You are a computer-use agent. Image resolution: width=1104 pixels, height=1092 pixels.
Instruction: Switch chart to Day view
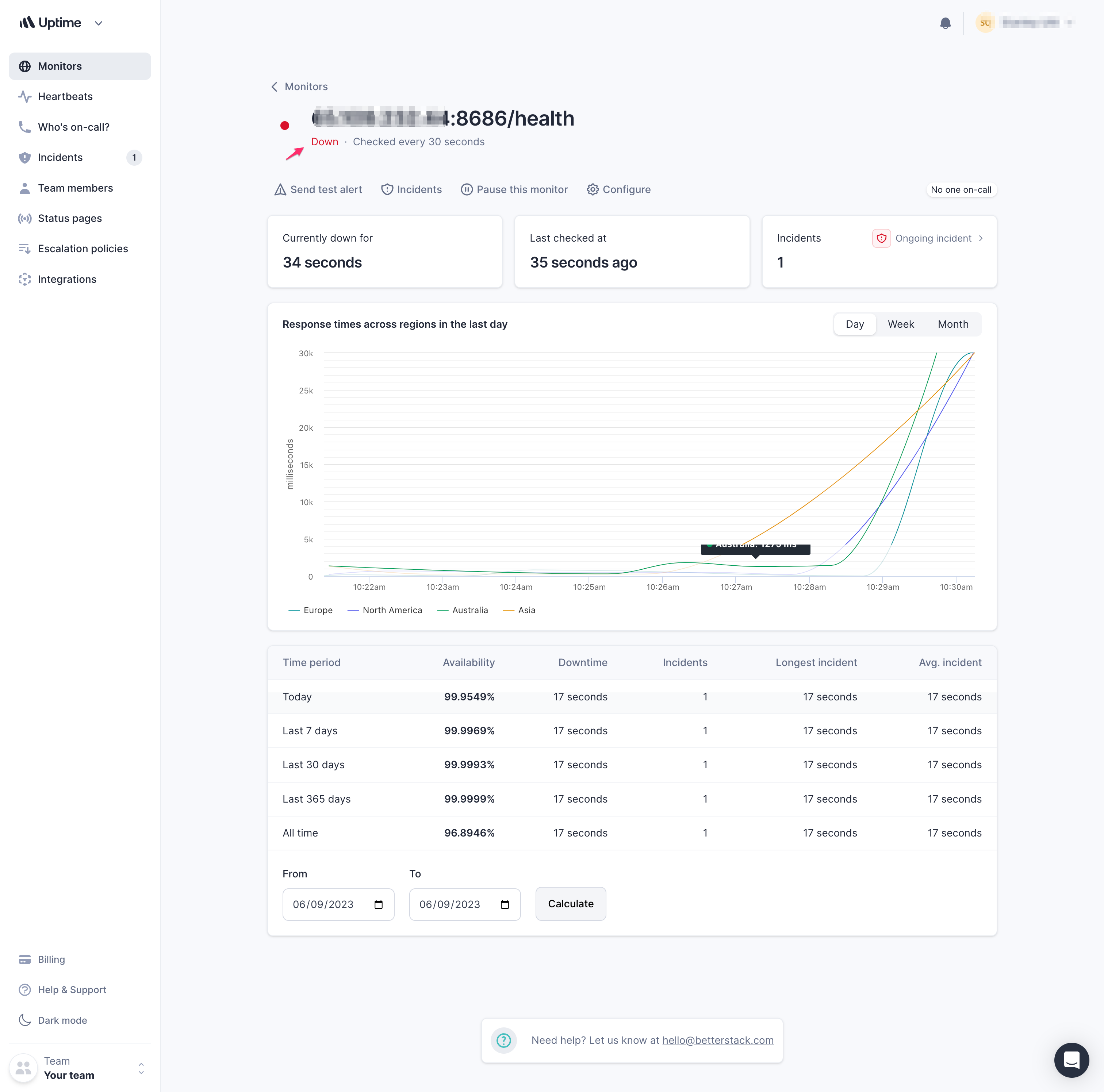click(x=855, y=324)
